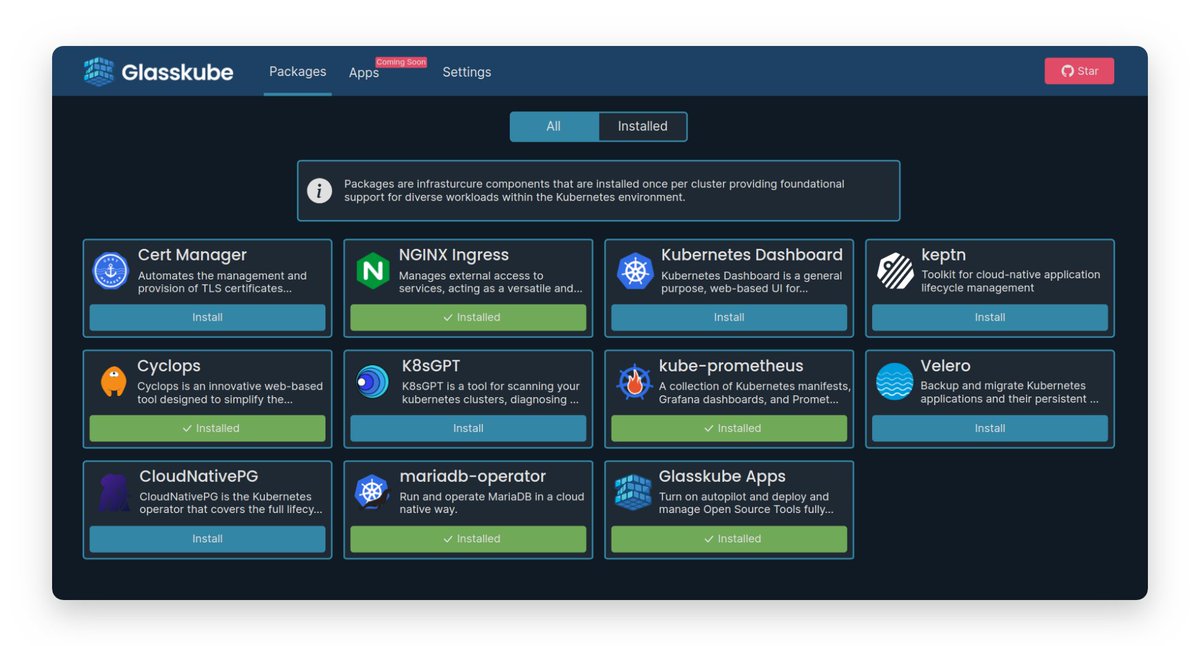Screen dimensions: 1200x646
Task: Click the Cert Manager title
Action: [x=192, y=255]
